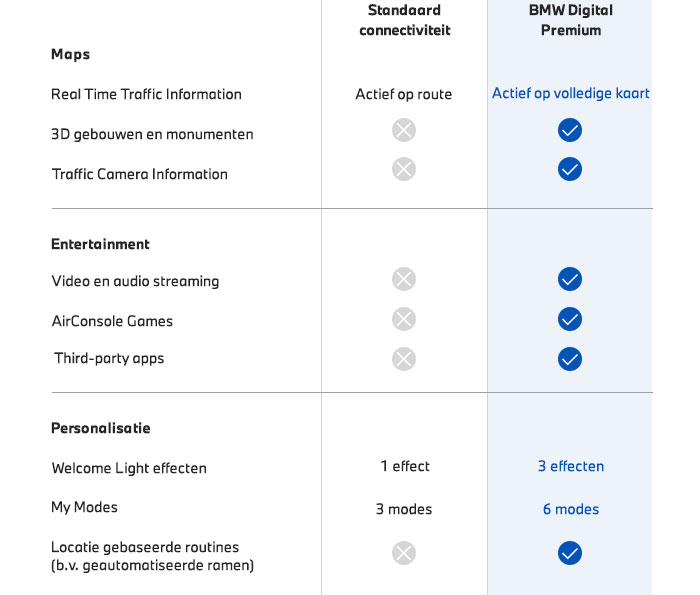The height and width of the screenshot is (595, 700).
Task: Click the '3 effecten' Premium value
Action: point(571,466)
